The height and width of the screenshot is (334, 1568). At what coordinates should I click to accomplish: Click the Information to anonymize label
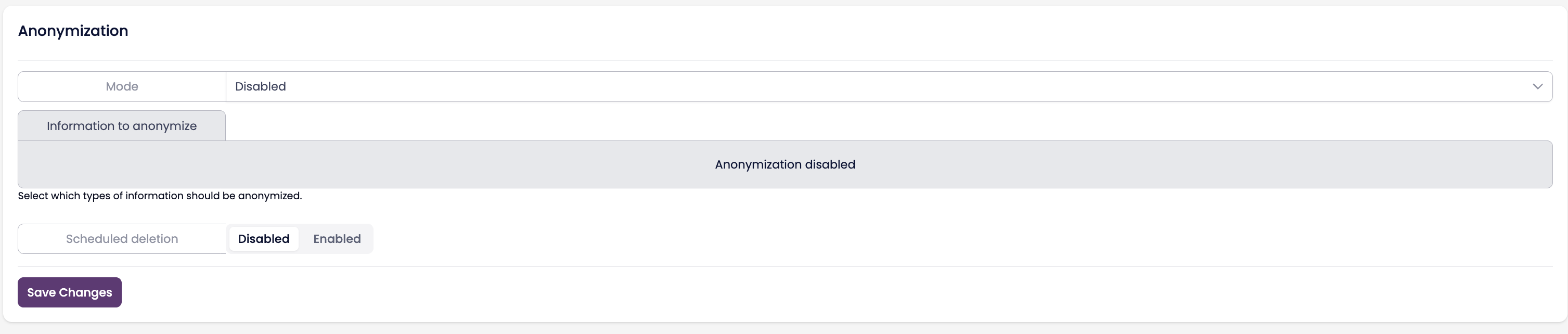[x=122, y=126]
